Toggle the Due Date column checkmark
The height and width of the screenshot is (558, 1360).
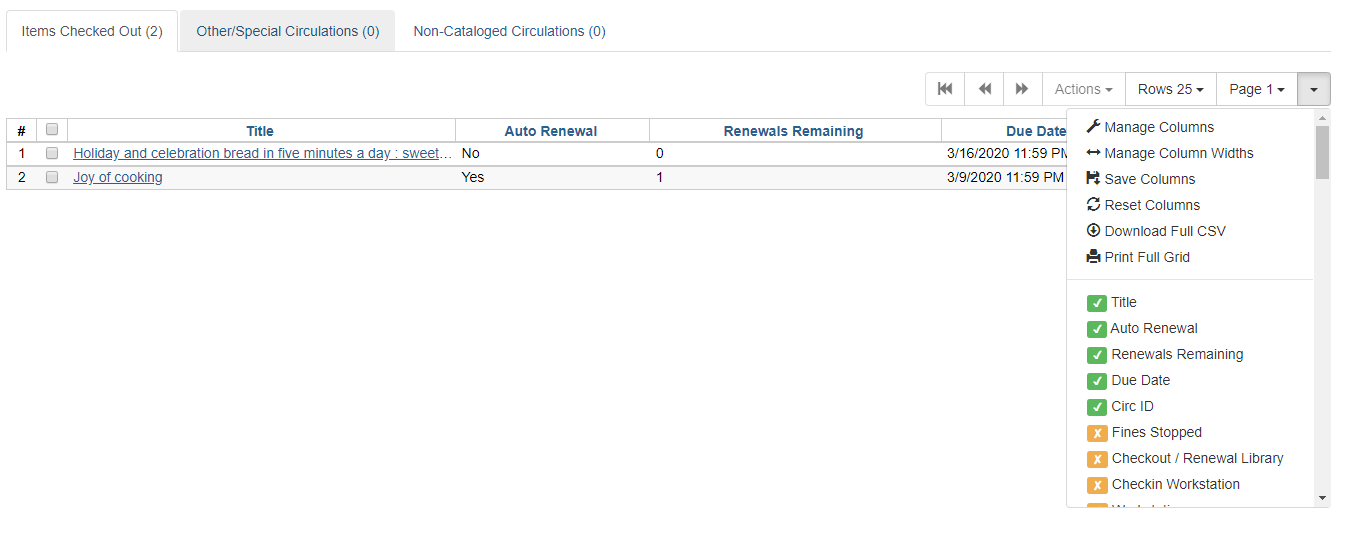pyautogui.click(x=1097, y=380)
